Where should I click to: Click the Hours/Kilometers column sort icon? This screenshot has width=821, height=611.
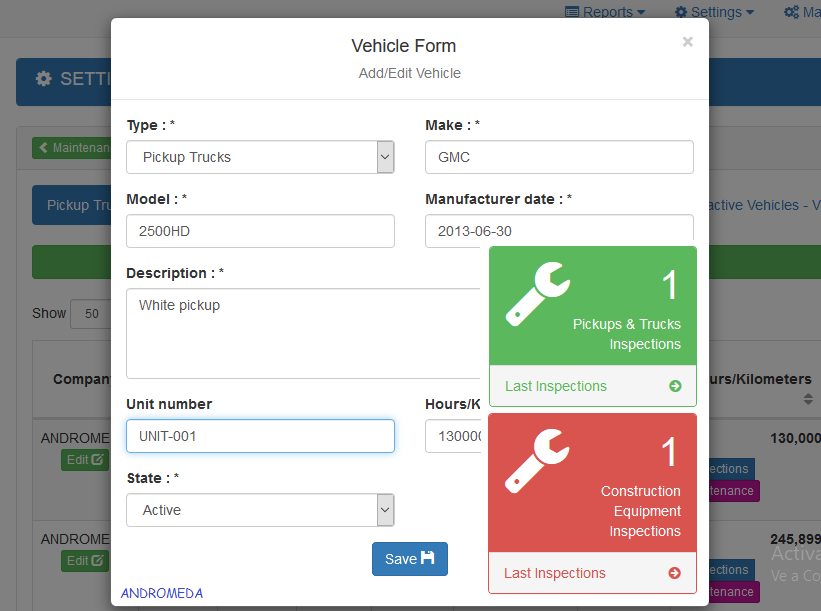(x=808, y=399)
